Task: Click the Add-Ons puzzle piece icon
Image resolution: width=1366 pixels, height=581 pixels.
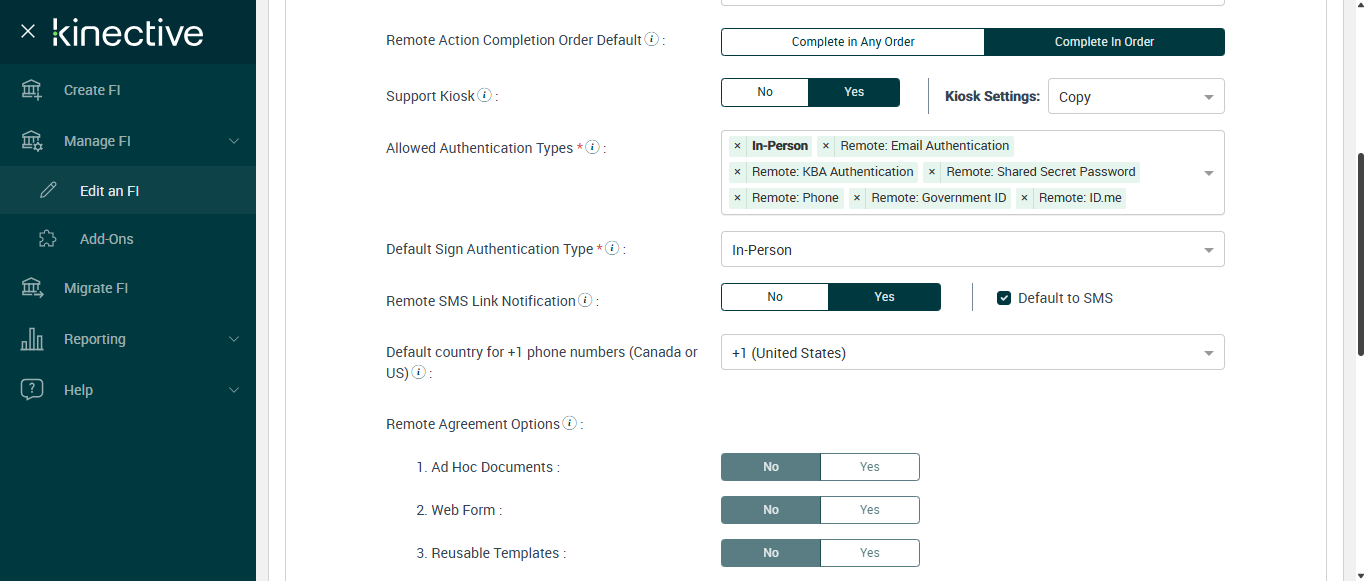Action: (x=48, y=239)
